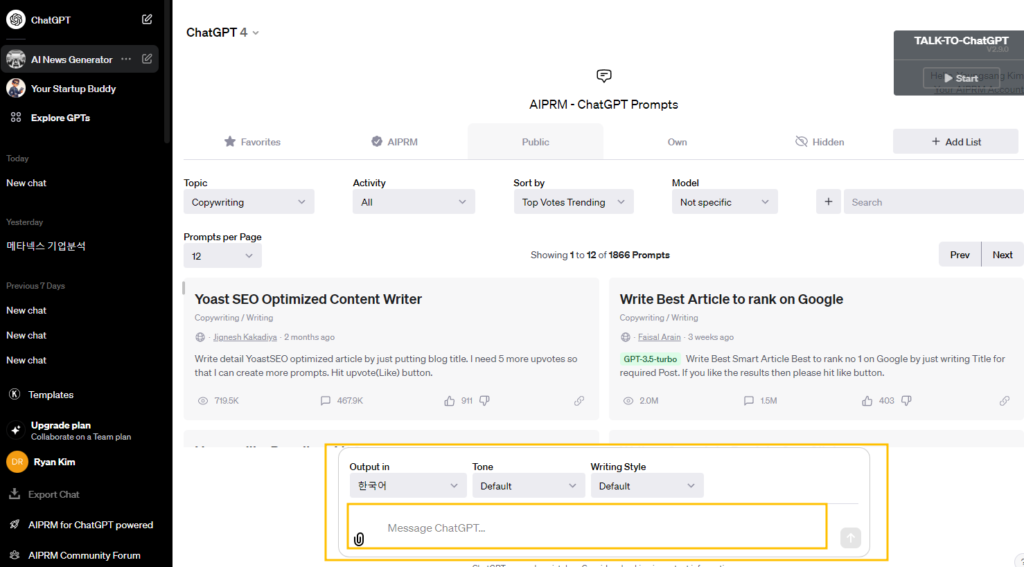Click the Upgrade plan sparkle icon
1024x567 pixels.
16,430
